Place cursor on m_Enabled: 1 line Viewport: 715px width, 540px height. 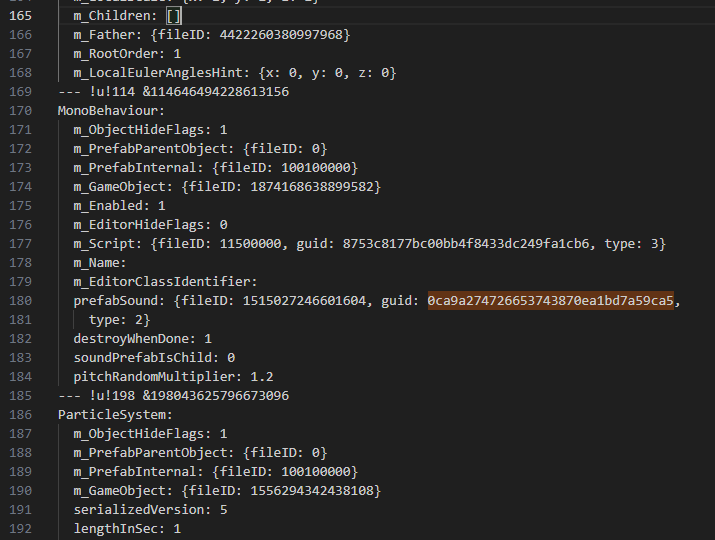119,206
